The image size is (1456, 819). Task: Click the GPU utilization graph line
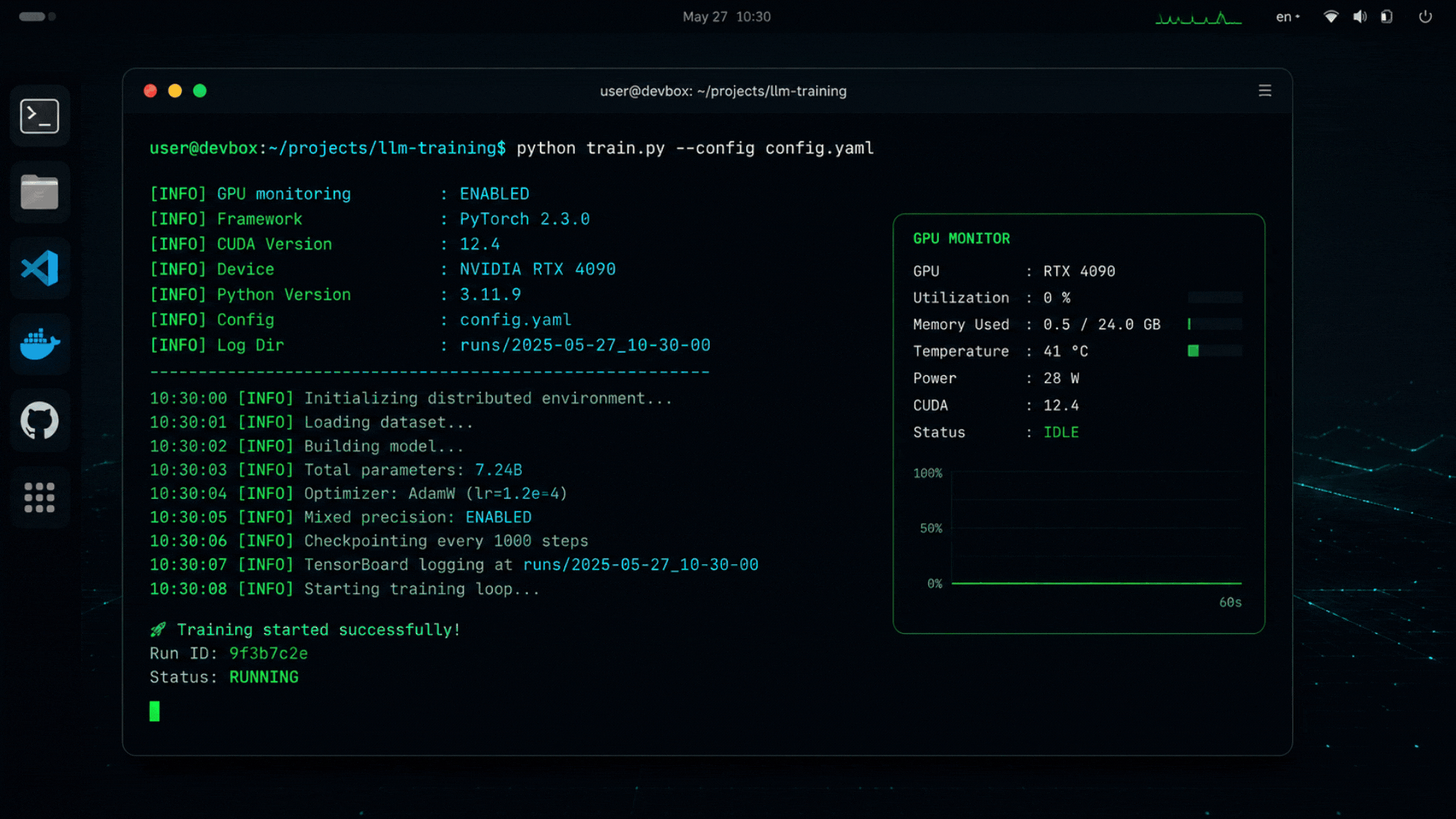pos(1097,583)
